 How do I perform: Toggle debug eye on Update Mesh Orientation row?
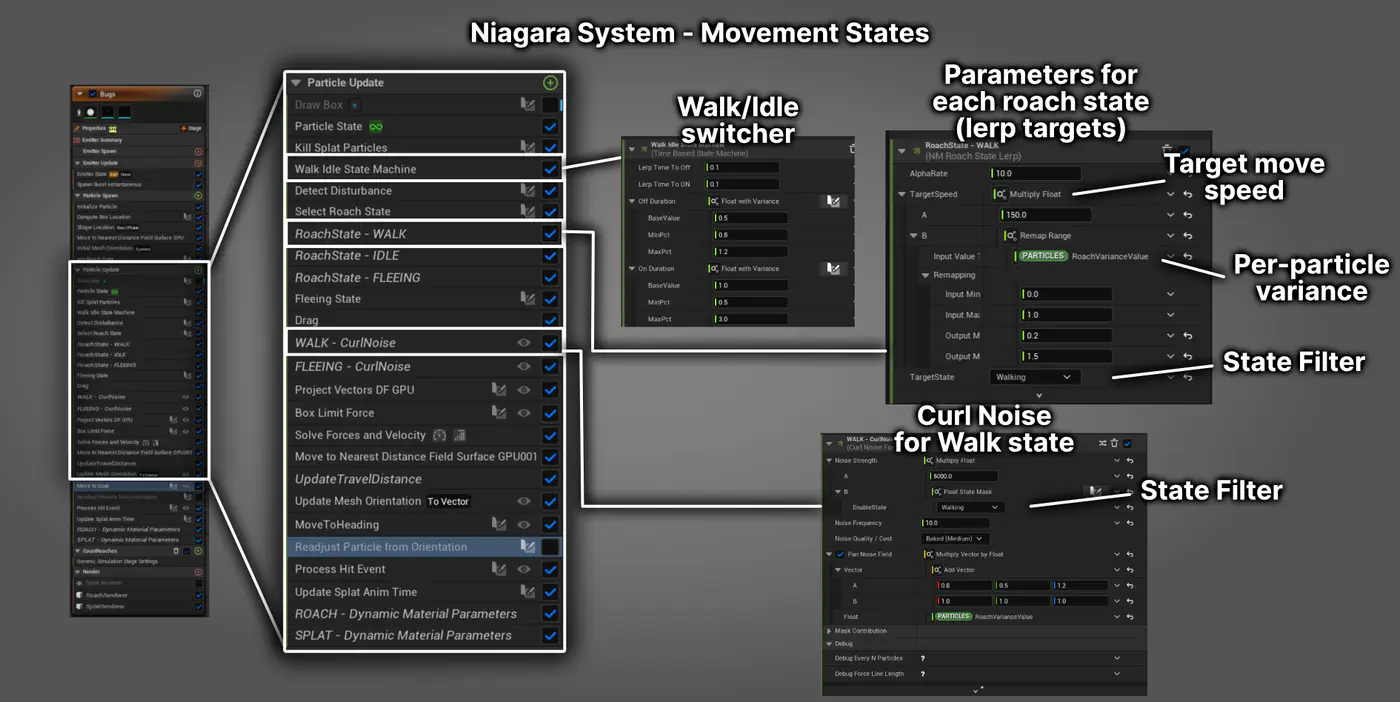(523, 501)
